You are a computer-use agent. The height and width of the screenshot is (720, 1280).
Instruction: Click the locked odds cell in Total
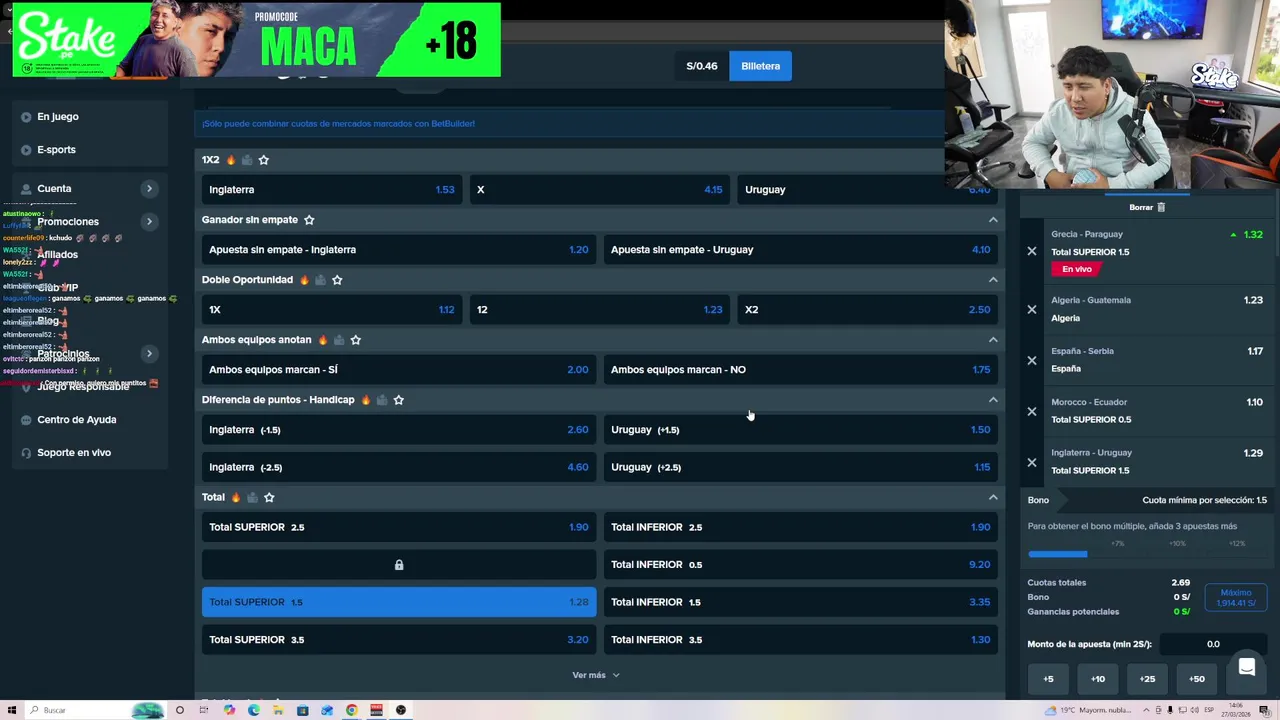tap(399, 565)
